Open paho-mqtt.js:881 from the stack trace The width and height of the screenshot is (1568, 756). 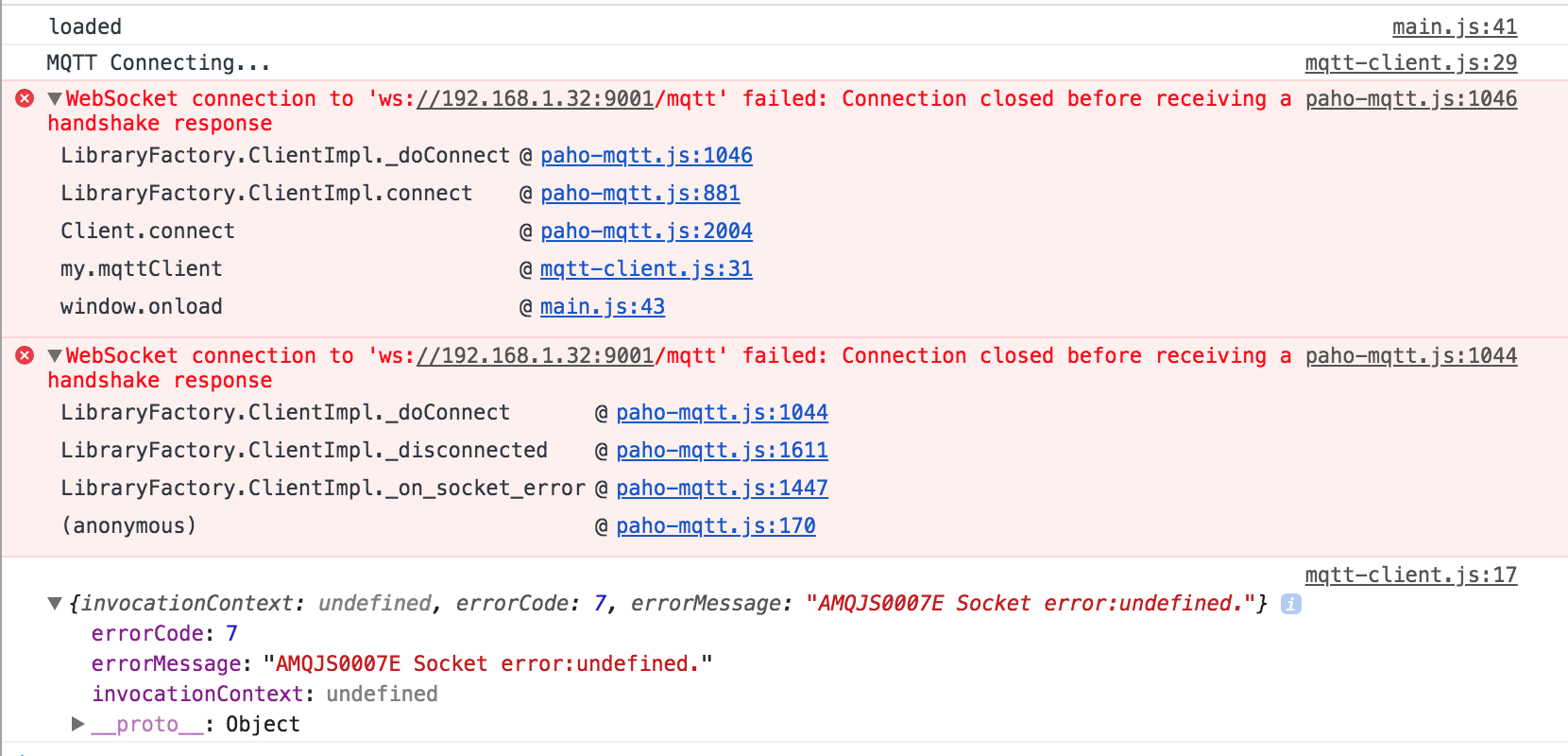click(639, 193)
